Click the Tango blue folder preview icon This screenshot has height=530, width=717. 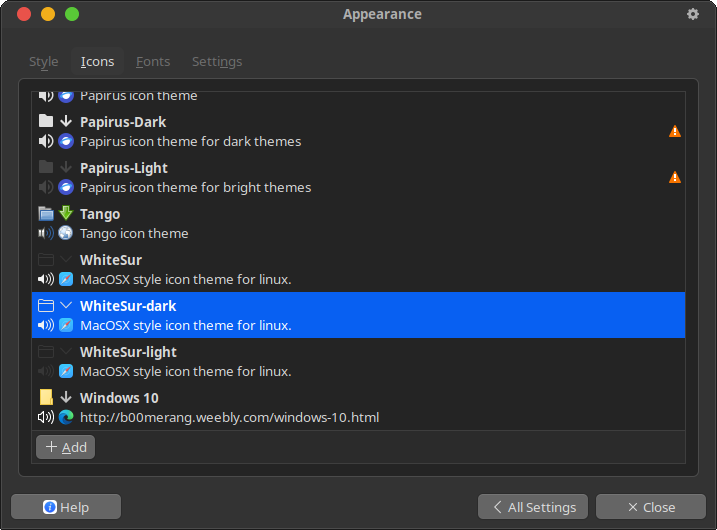tap(46, 213)
